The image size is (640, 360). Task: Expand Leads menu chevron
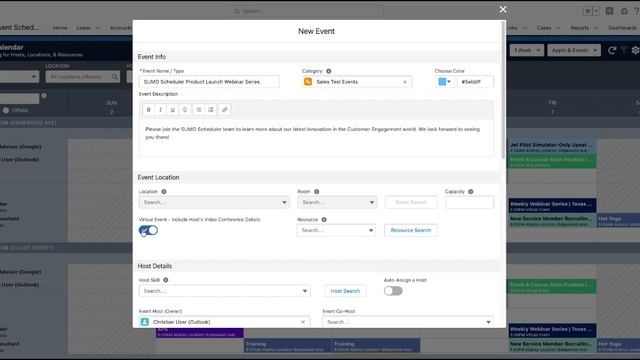tap(98, 28)
